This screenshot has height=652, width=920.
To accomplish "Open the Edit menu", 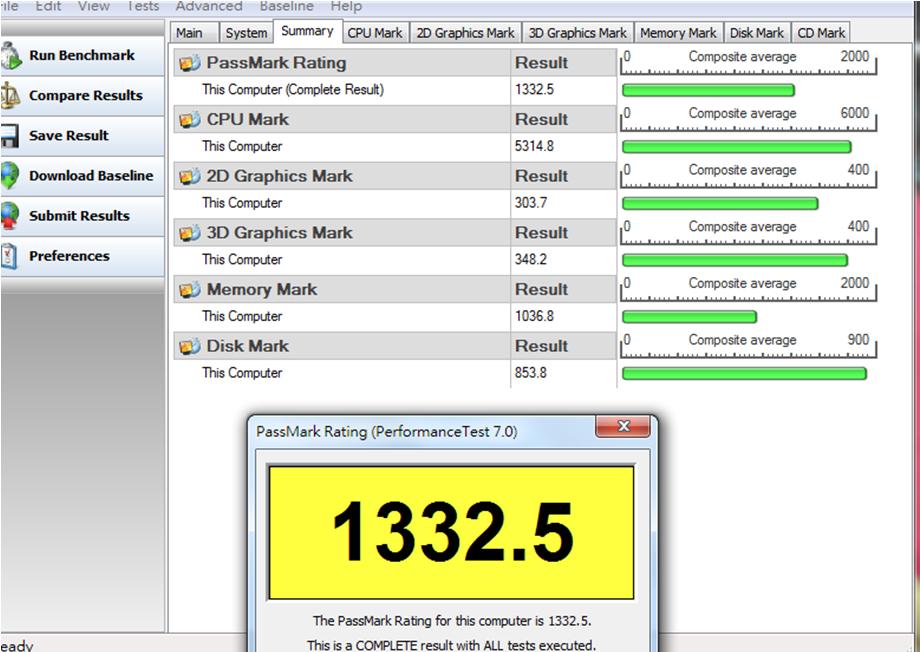I will click(48, 6).
